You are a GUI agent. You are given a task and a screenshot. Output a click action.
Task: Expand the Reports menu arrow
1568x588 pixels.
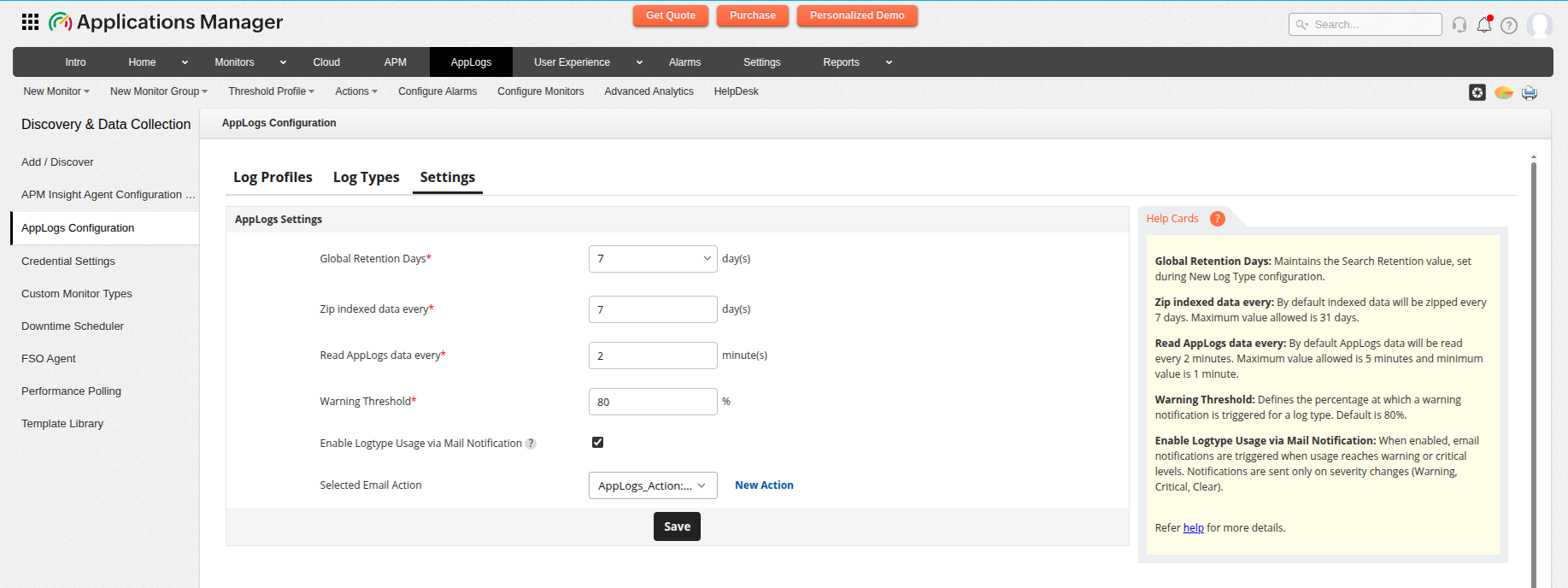coord(889,62)
